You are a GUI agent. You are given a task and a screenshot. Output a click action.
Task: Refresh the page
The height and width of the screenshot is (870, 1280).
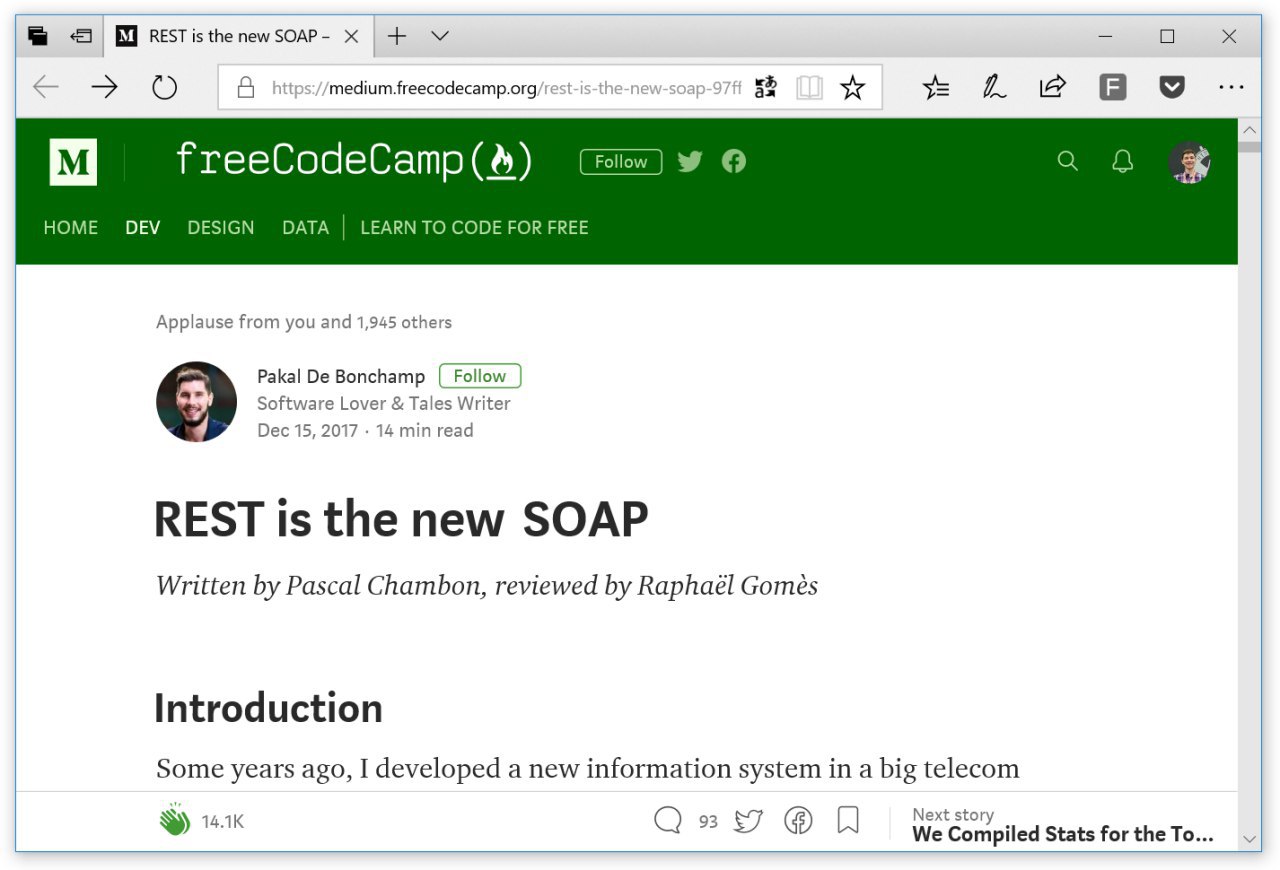[x=164, y=88]
